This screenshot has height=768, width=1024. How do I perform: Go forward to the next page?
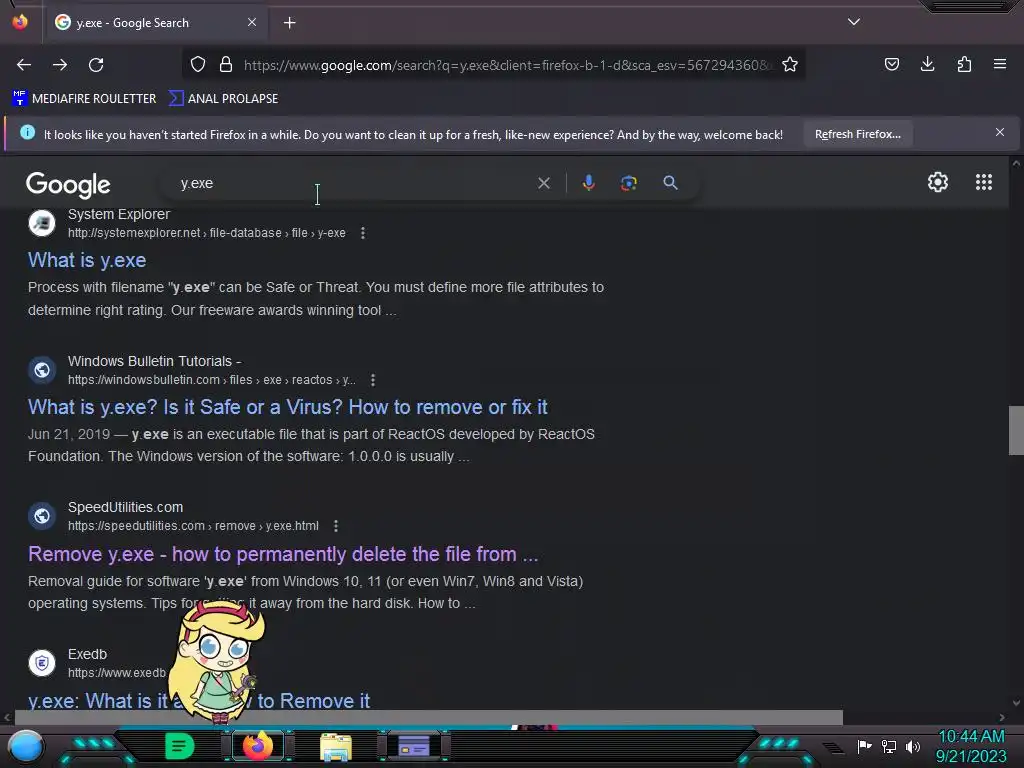60,65
